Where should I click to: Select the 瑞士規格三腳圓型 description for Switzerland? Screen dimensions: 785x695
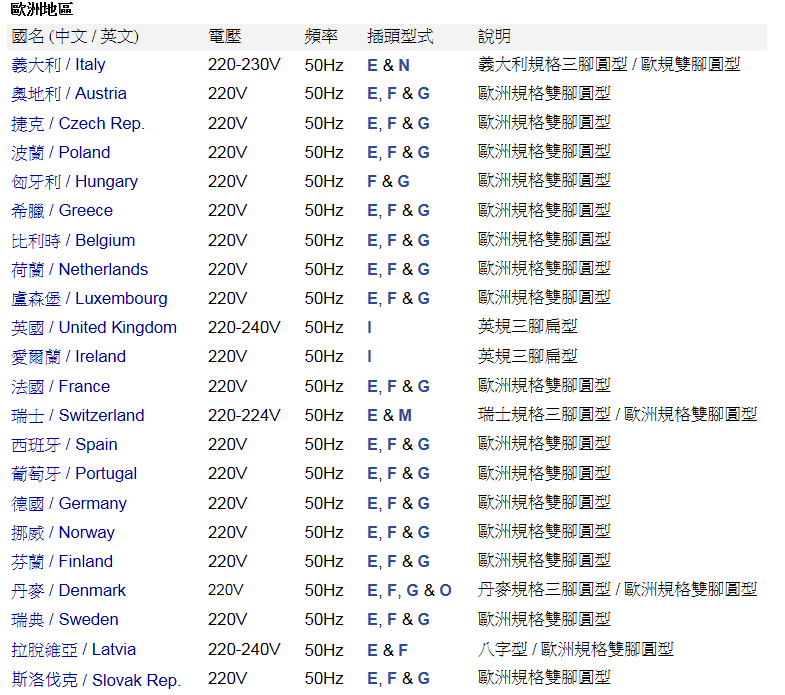point(544,415)
